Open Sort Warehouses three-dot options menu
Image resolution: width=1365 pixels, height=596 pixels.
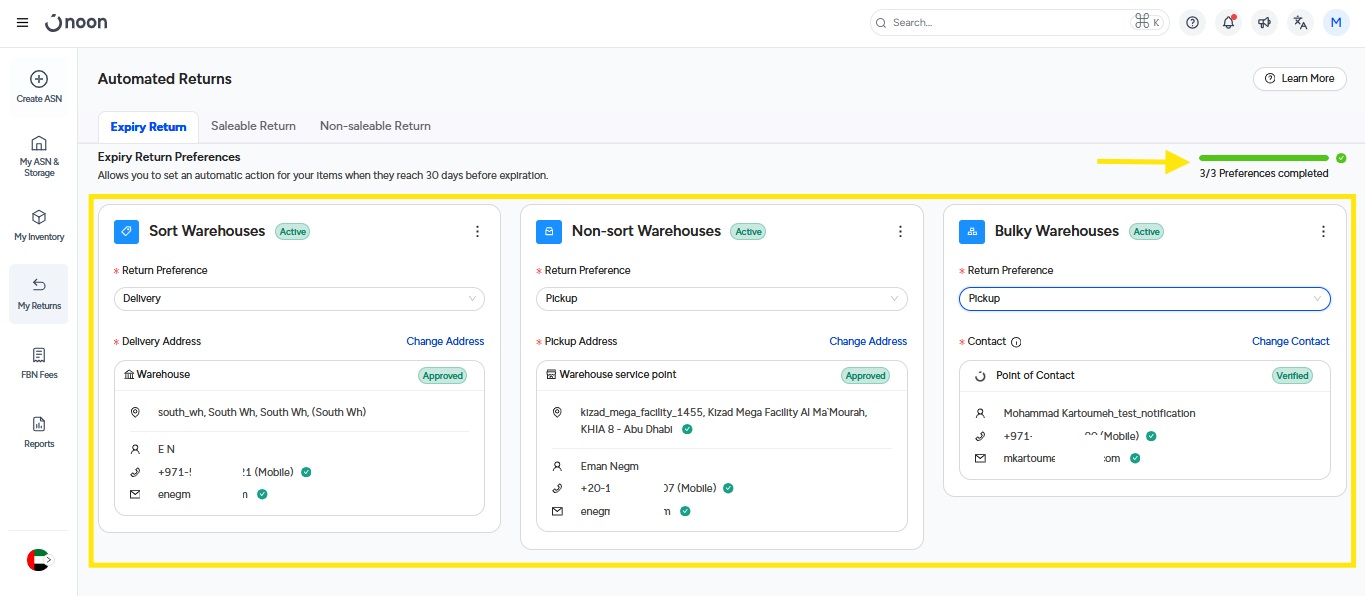click(x=477, y=231)
